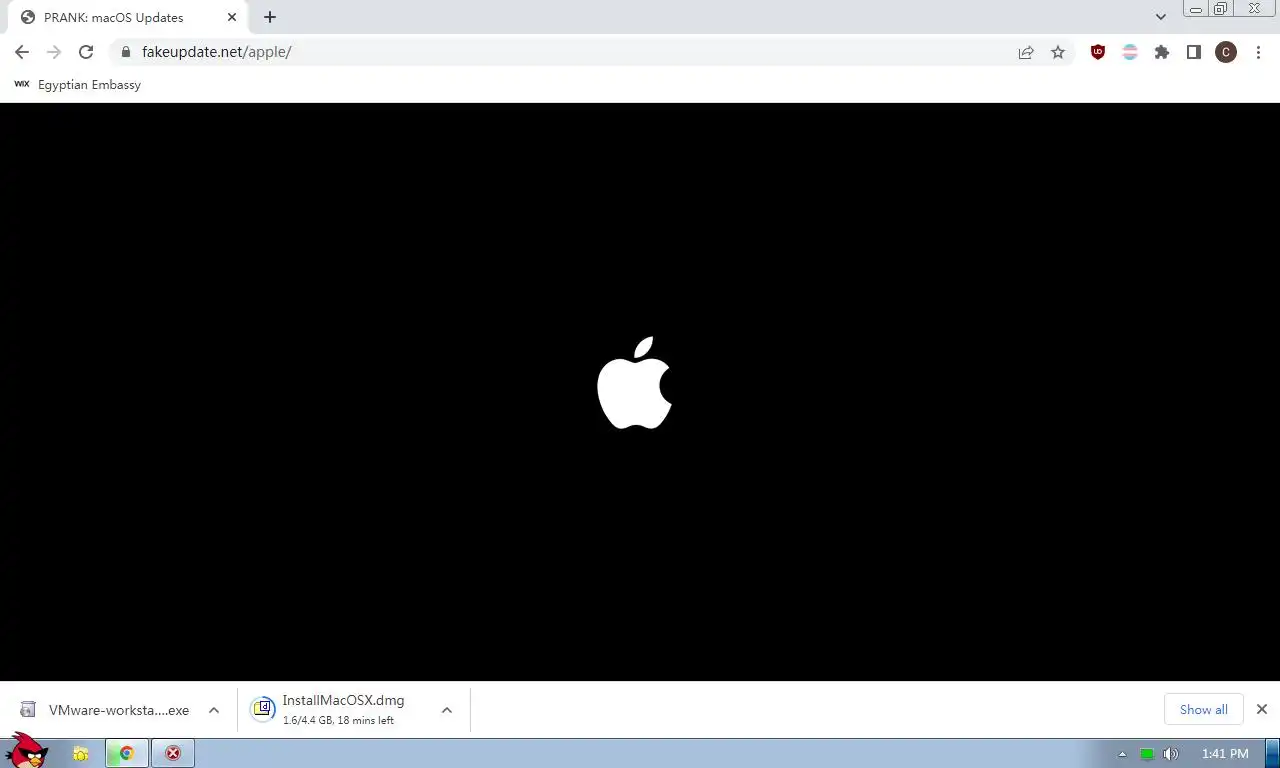Expand options for InstallMacOSX.dmg download
Viewport: 1280px width, 768px height.
click(447, 710)
